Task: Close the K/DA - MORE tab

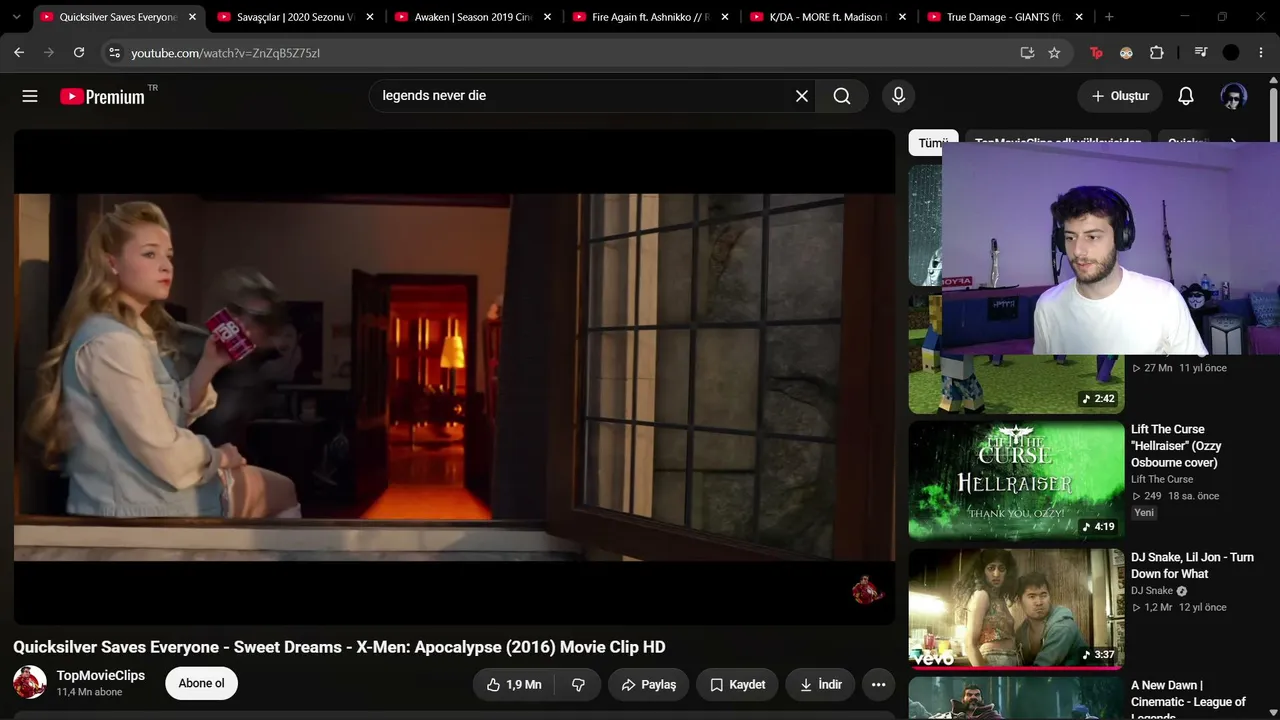Action: 902,17
